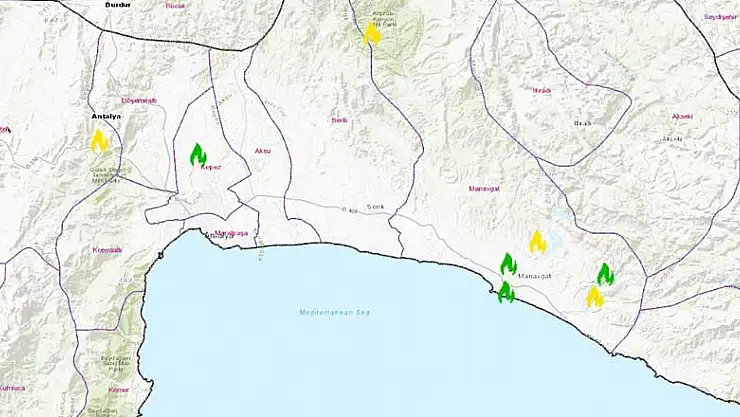Click the pink İbradı district label
Image resolution: width=740 pixels, height=417 pixels.
pos(541,90)
